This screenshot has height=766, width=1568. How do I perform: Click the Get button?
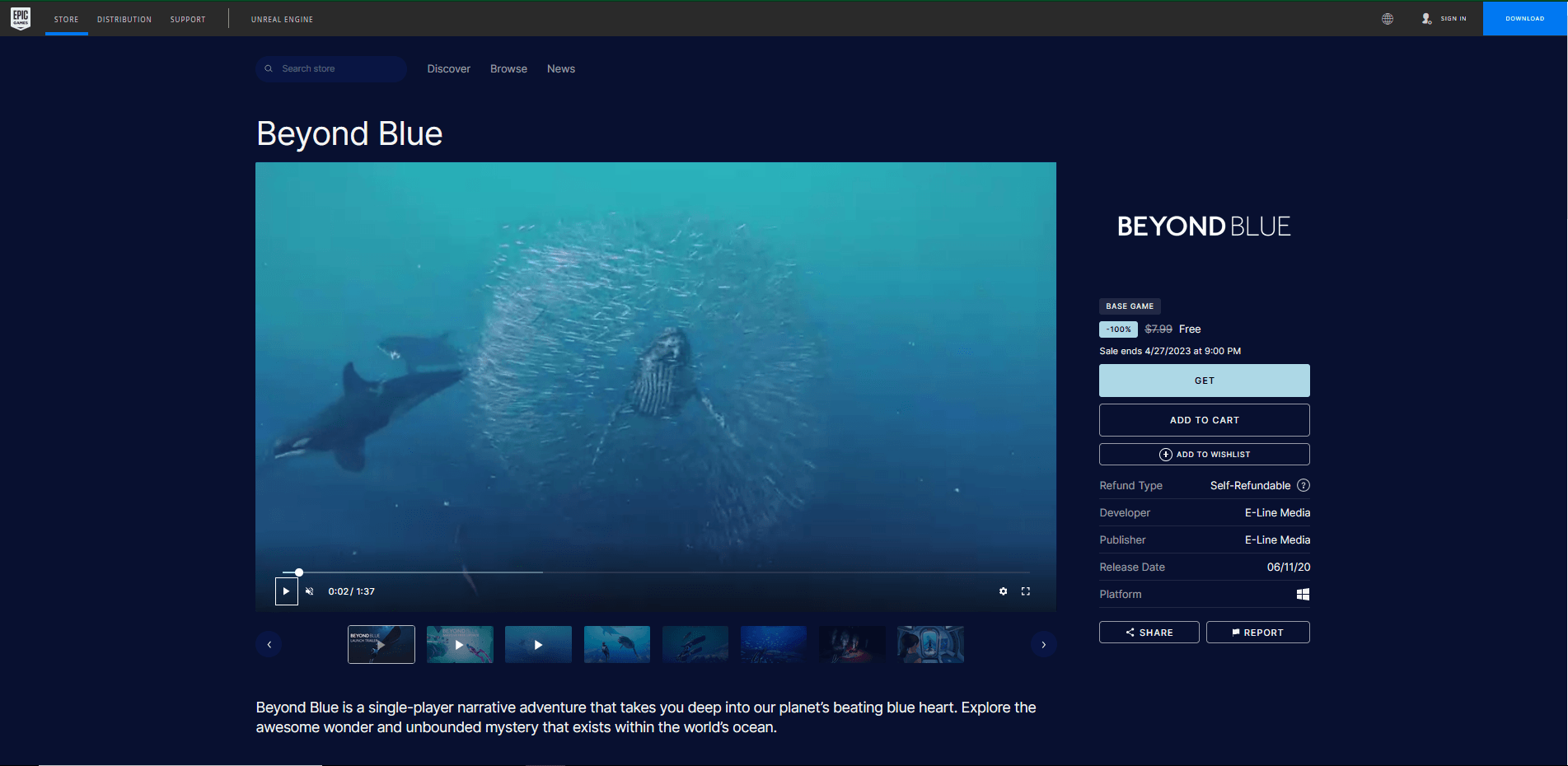pyautogui.click(x=1205, y=381)
